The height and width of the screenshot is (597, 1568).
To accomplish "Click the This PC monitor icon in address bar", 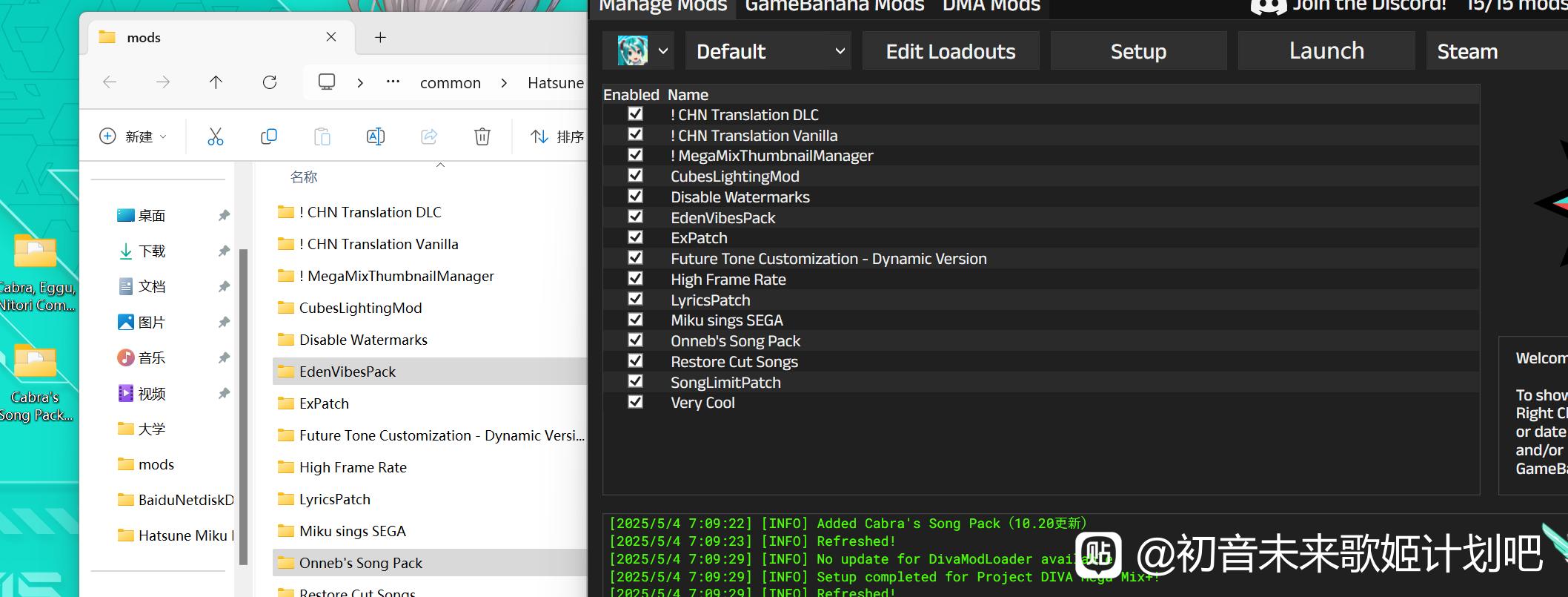I will (x=327, y=82).
